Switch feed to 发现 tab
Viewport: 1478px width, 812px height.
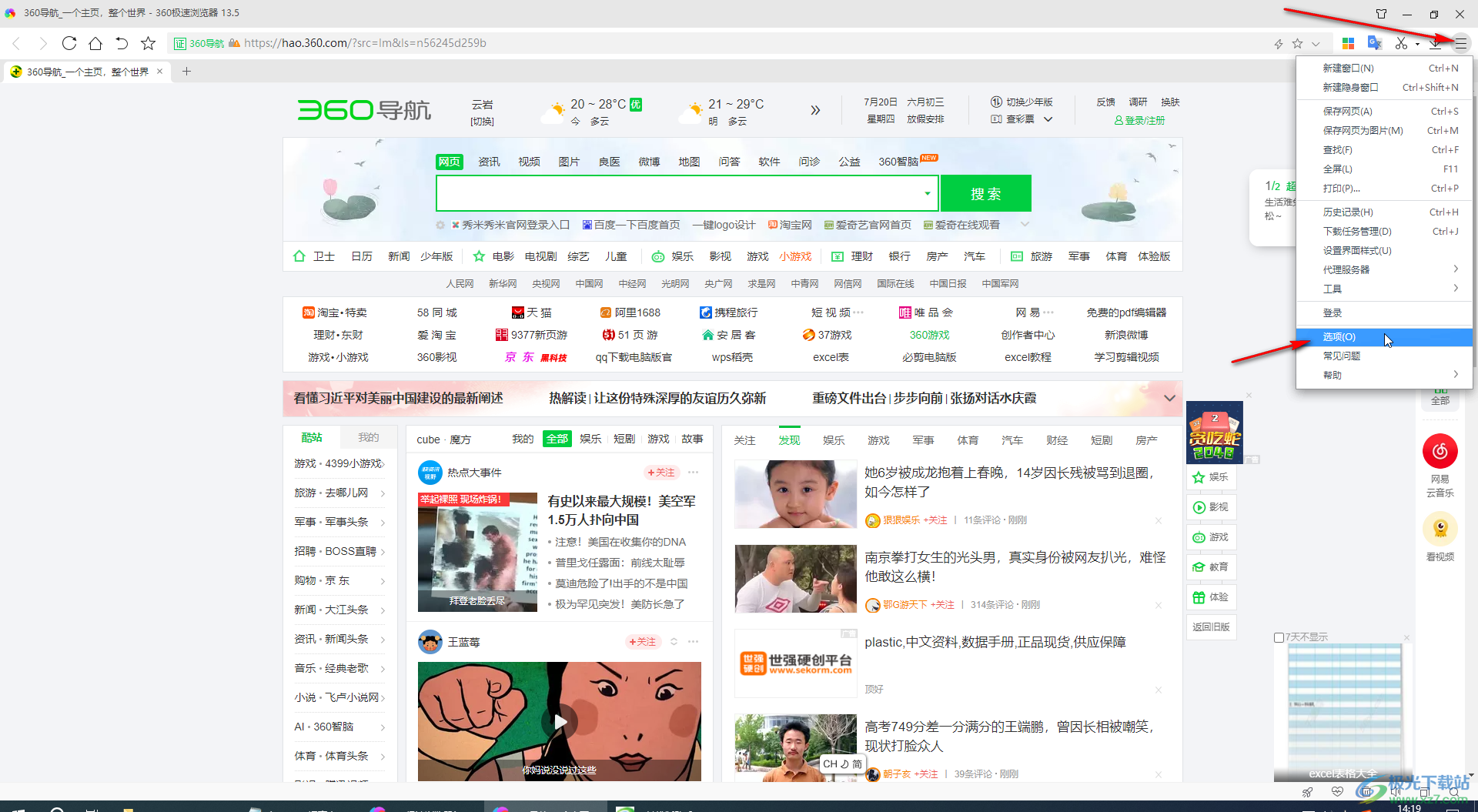(789, 440)
